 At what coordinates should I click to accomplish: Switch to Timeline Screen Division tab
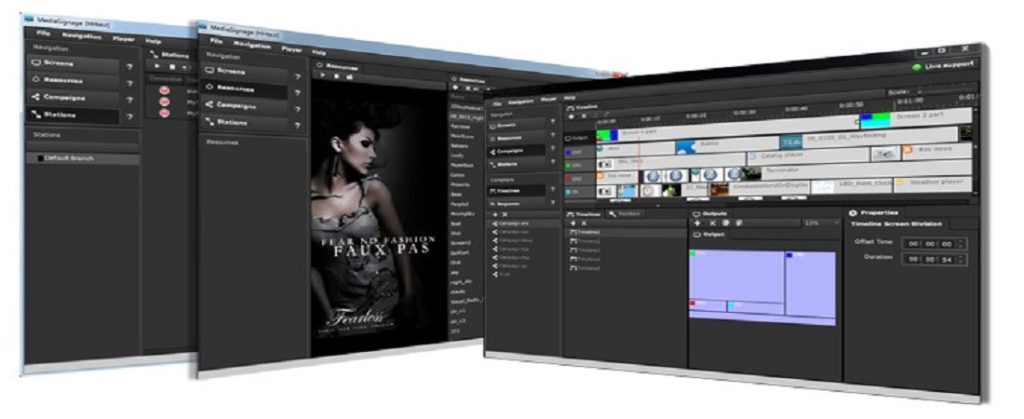tap(896, 224)
